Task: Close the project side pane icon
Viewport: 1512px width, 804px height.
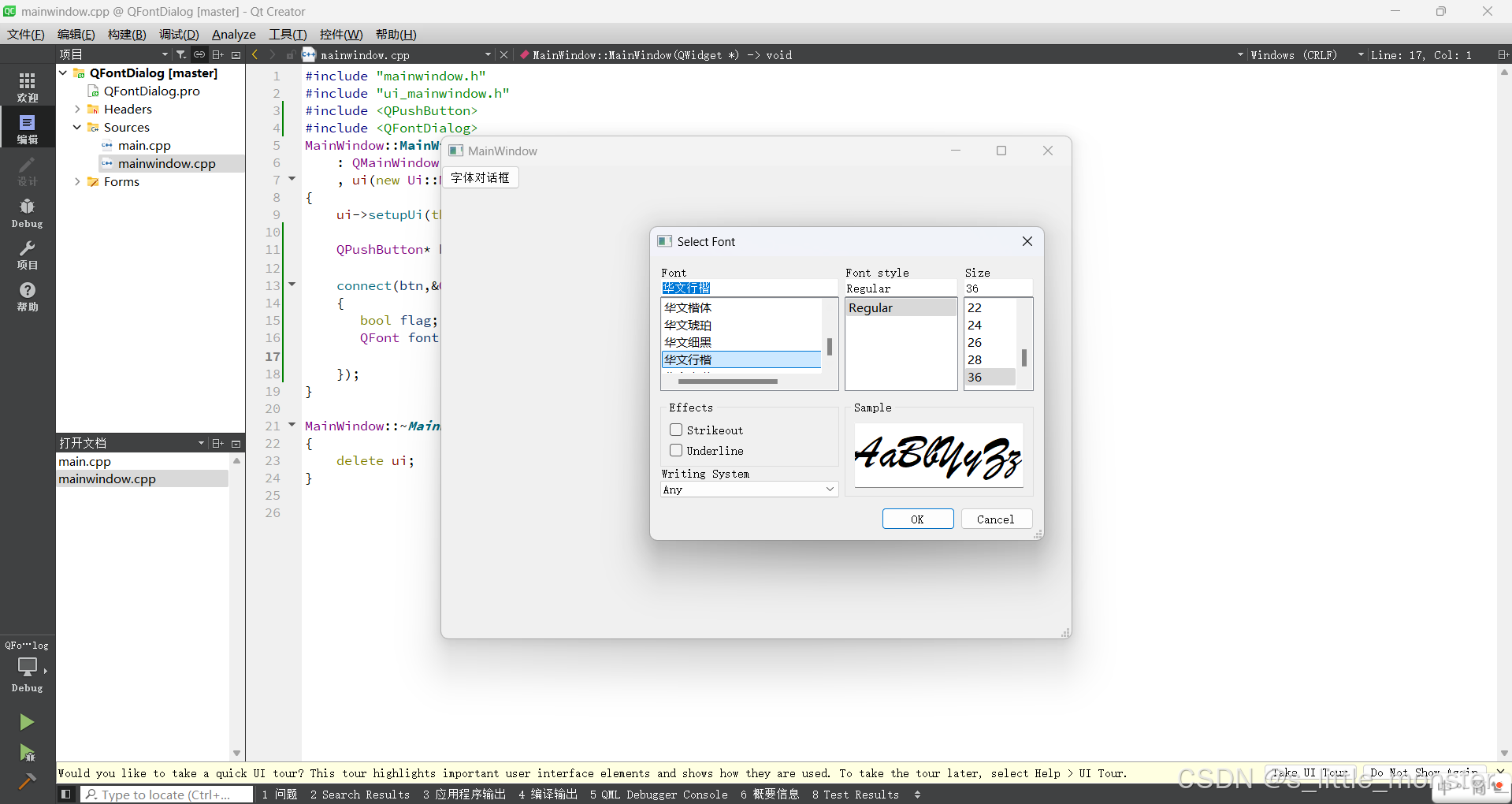Action: pyautogui.click(x=236, y=54)
